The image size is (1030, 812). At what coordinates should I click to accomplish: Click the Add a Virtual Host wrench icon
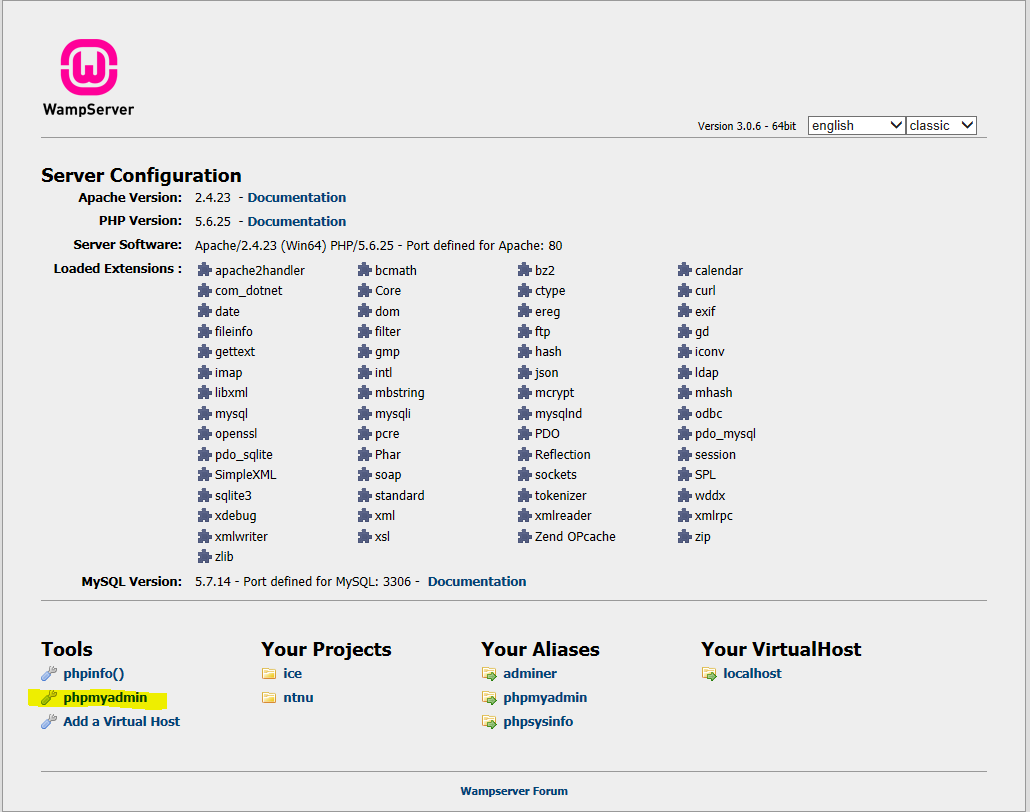point(49,722)
